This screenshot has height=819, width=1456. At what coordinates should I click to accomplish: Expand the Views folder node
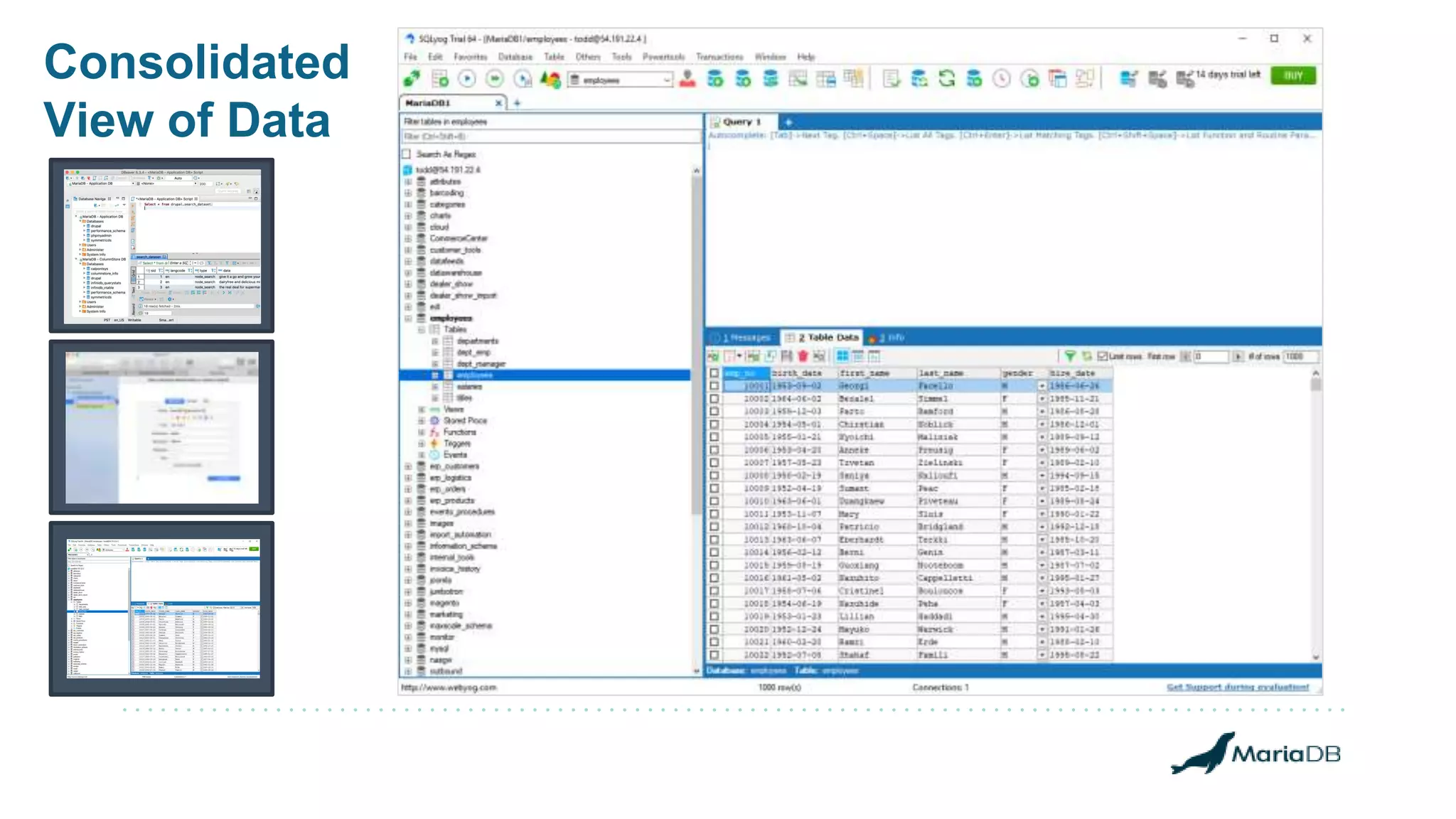point(422,409)
